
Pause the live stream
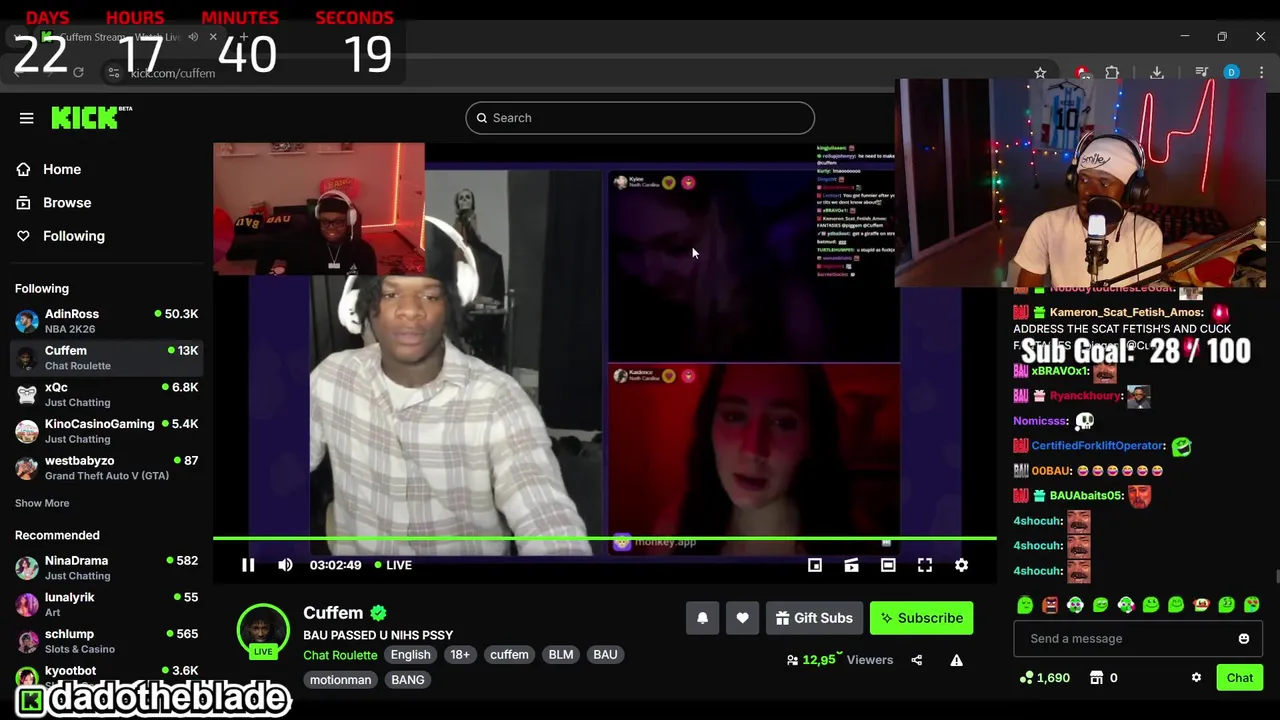(248, 565)
